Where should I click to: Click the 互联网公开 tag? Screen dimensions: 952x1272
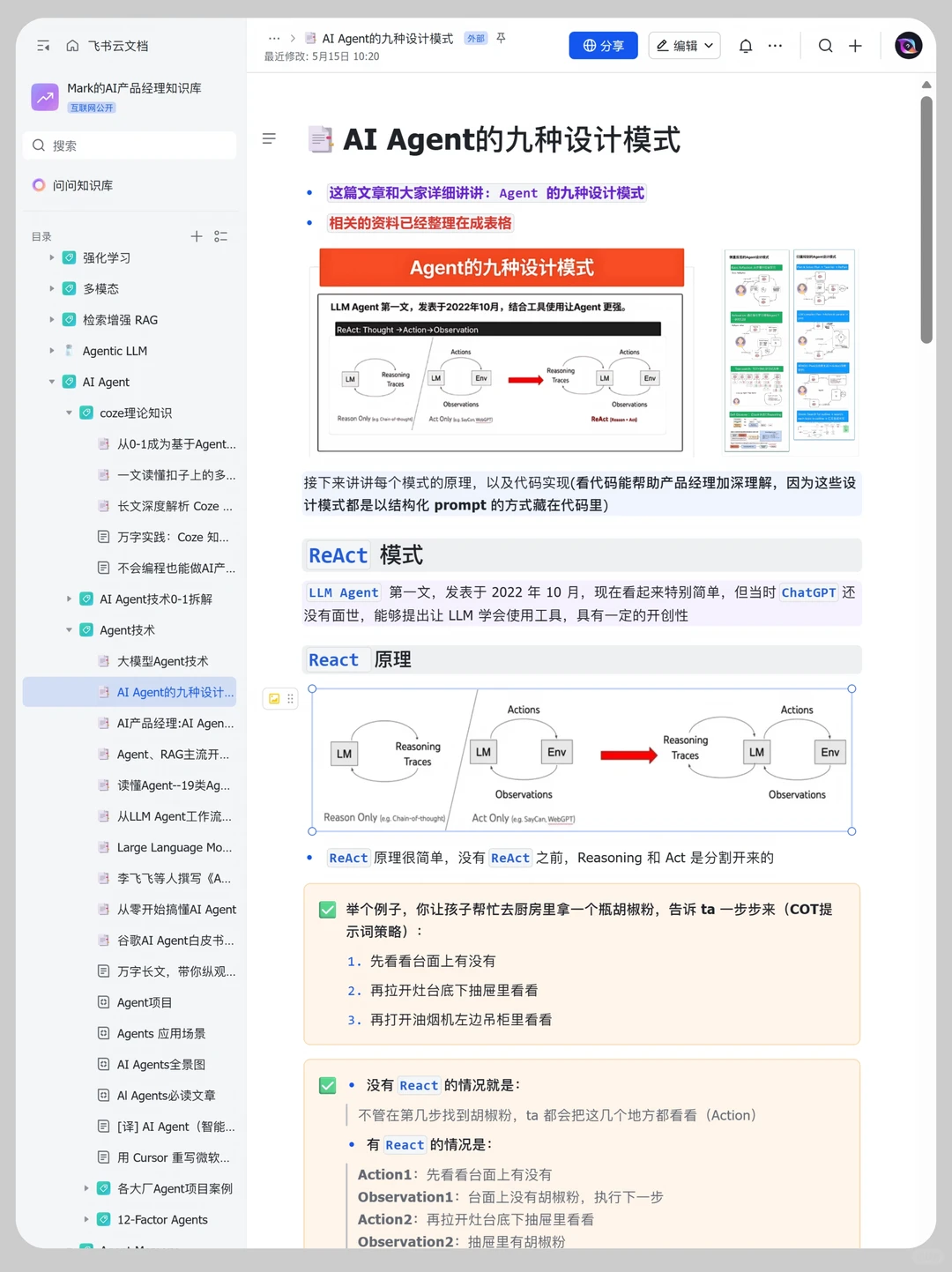tap(92, 108)
